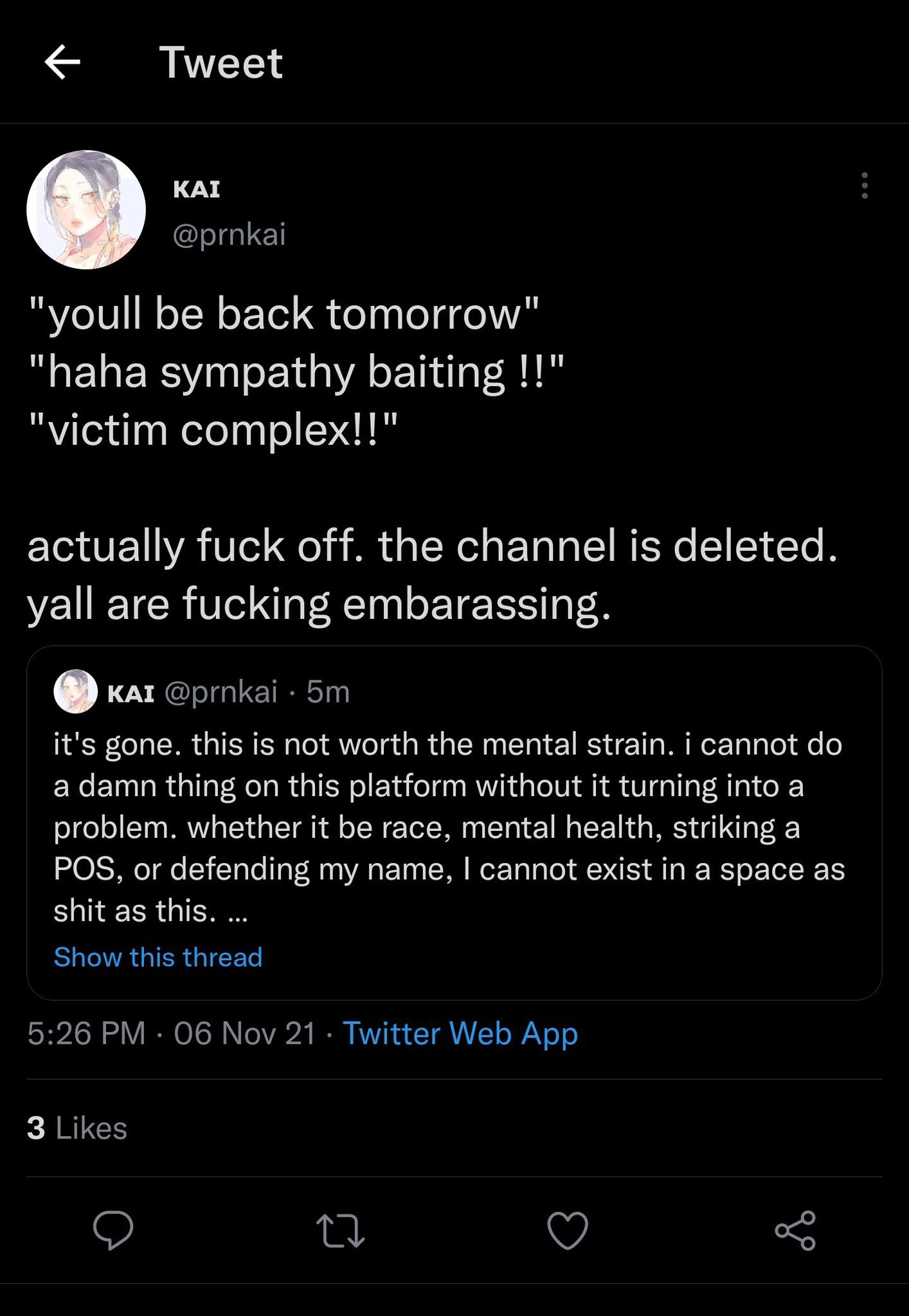The height and width of the screenshot is (1316, 909).
Task: Select the KAI display name at top
Action: coord(197,189)
